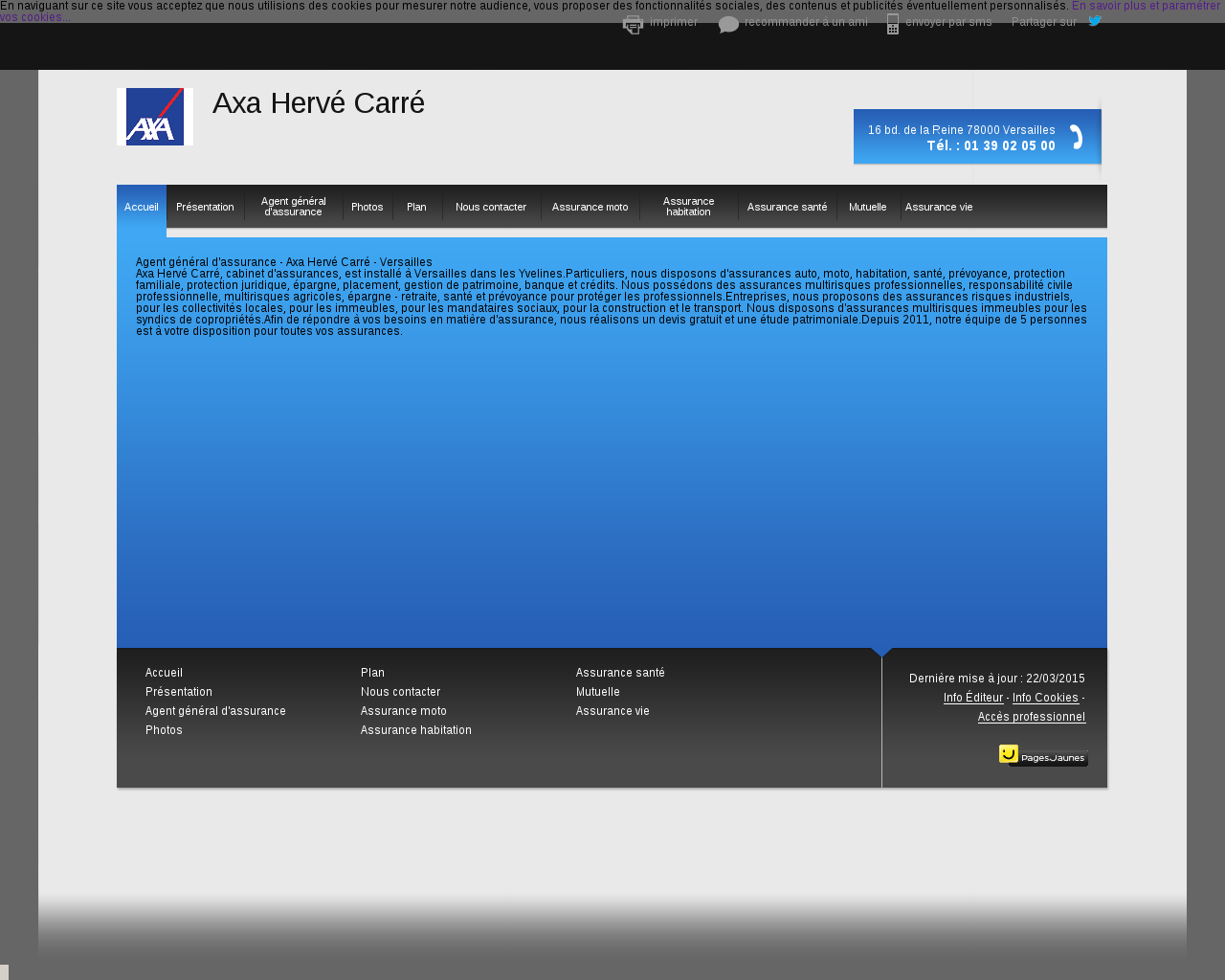
Task: Open Assurance vie in nav bar
Action: click(938, 207)
